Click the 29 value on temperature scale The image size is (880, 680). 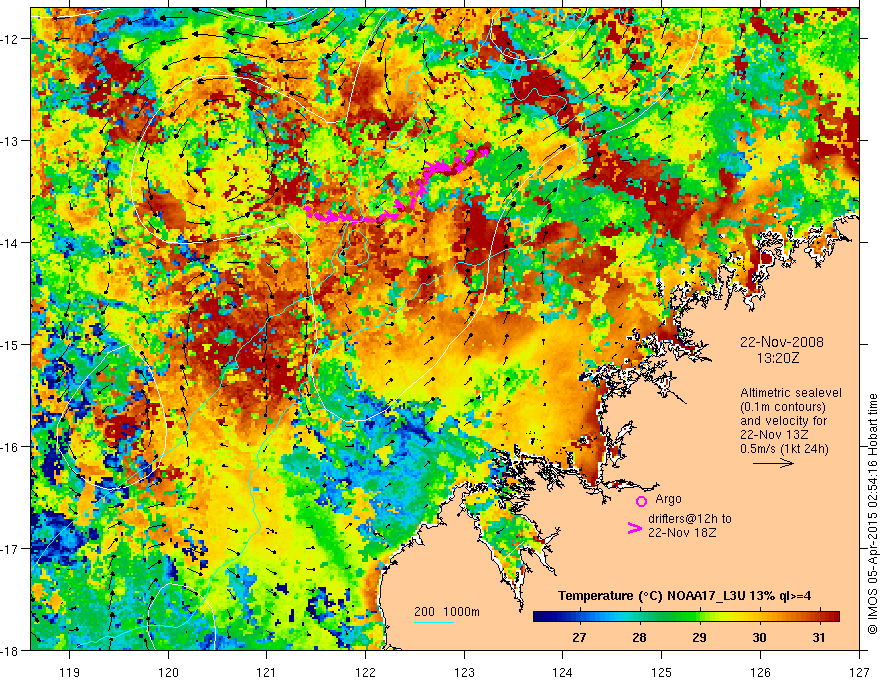(699, 637)
